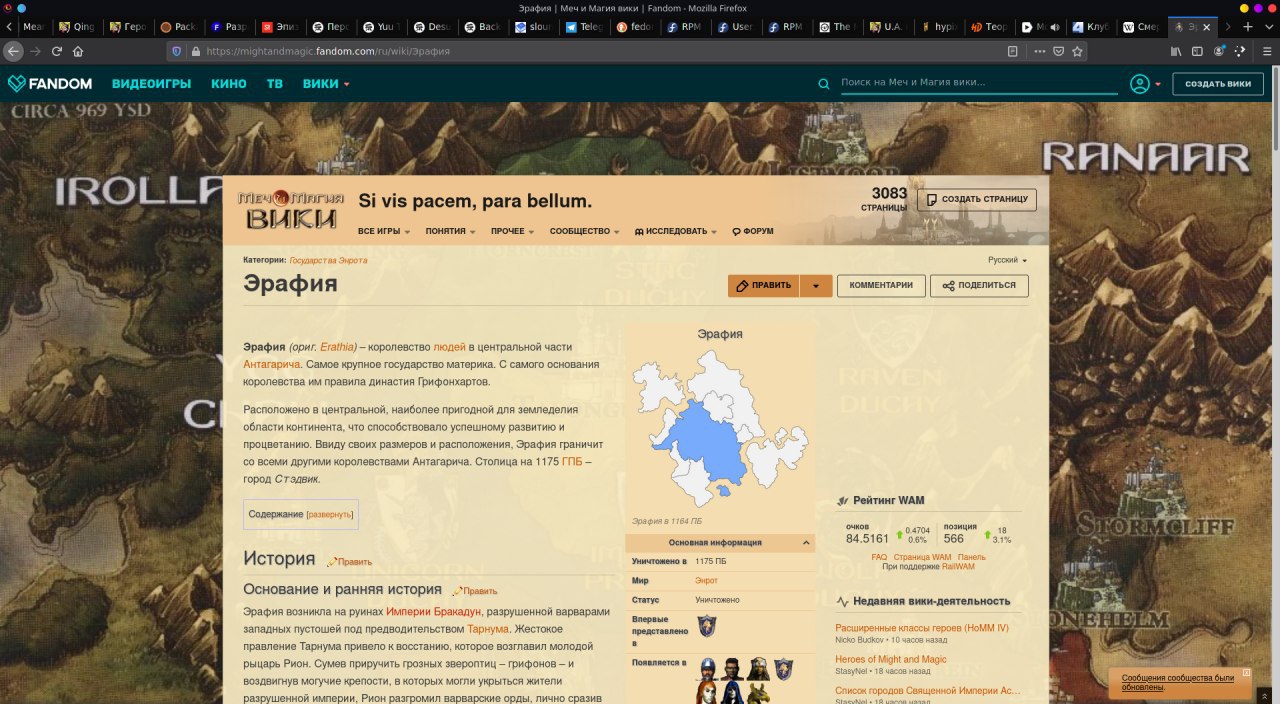
Task: Save page to Pocket icon
Action: click(1060, 50)
